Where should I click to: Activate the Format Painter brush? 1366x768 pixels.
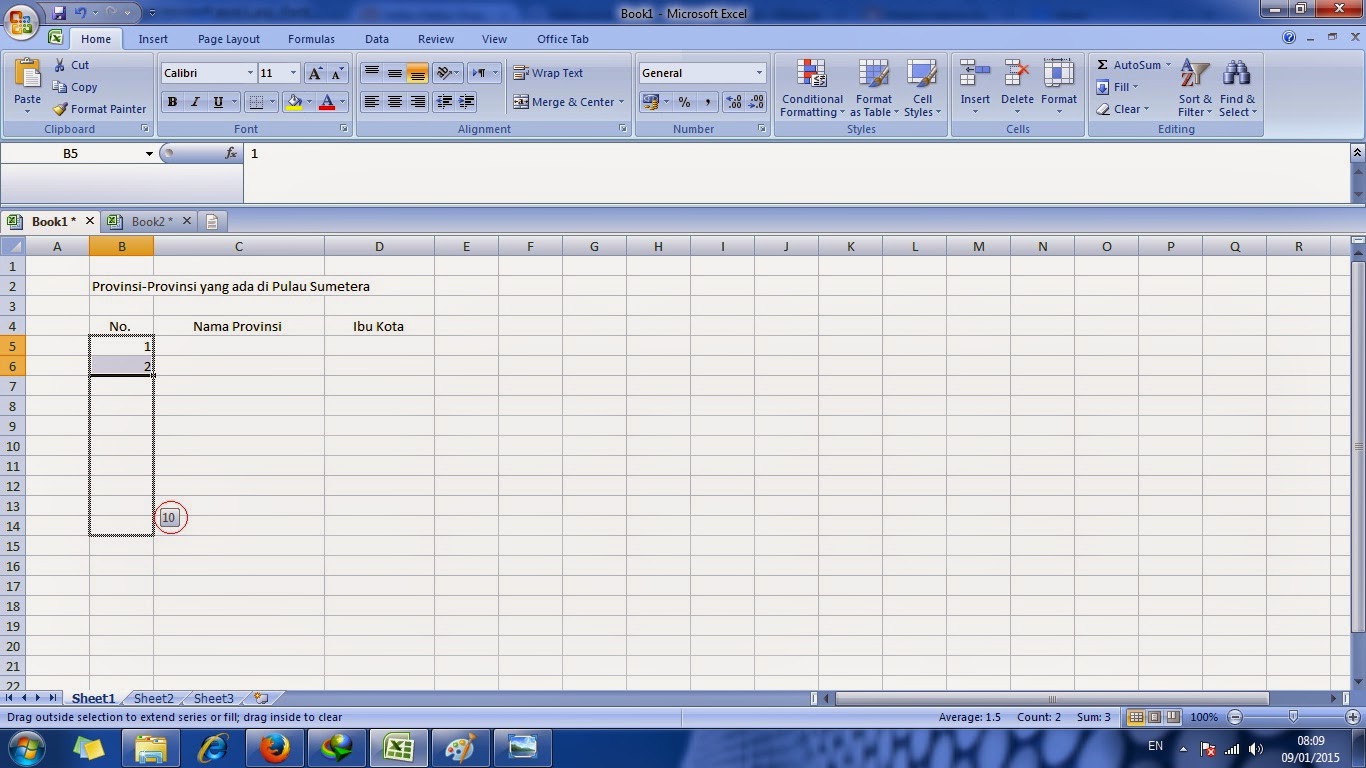coord(60,109)
